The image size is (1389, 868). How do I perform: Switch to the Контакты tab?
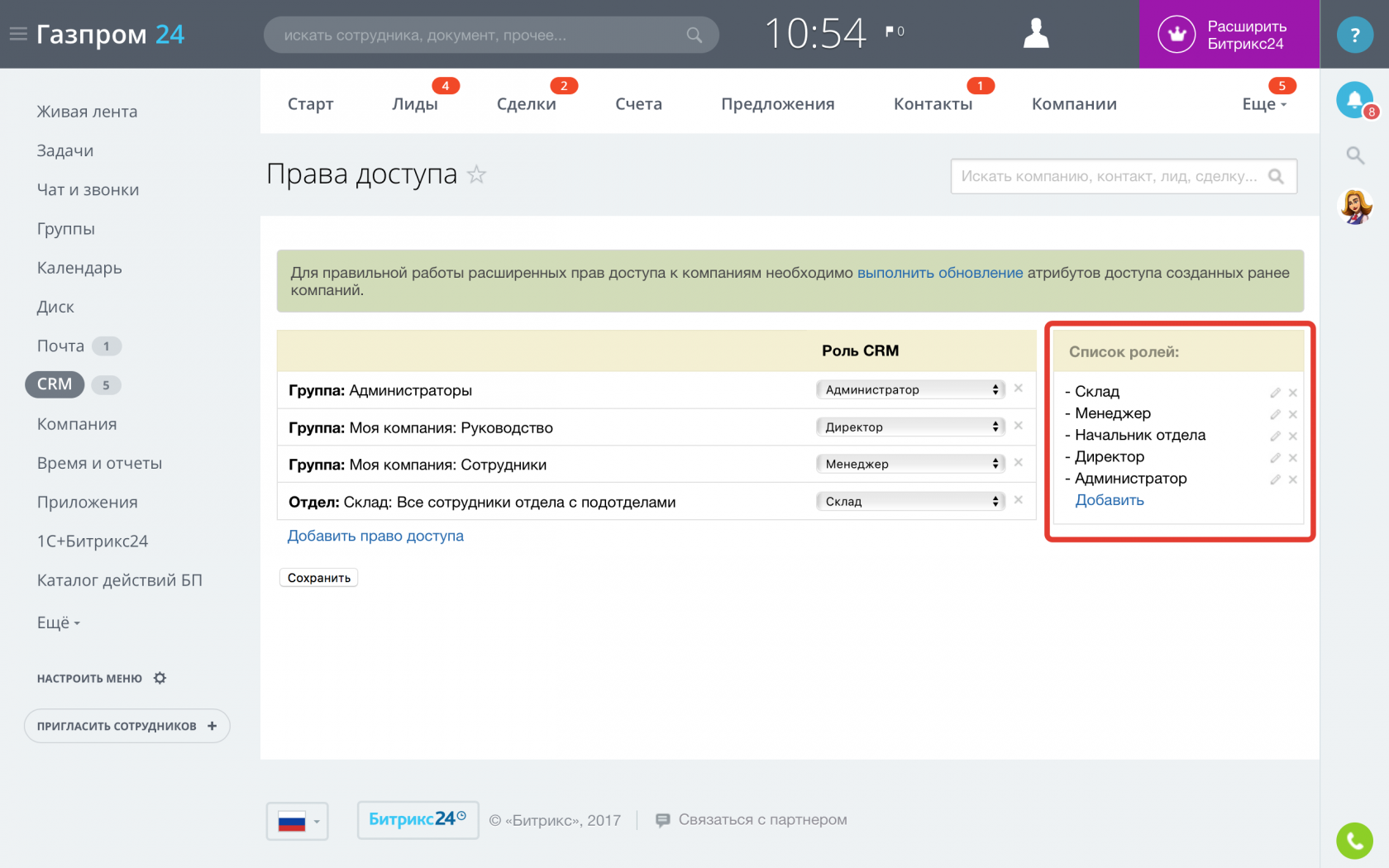pos(933,104)
